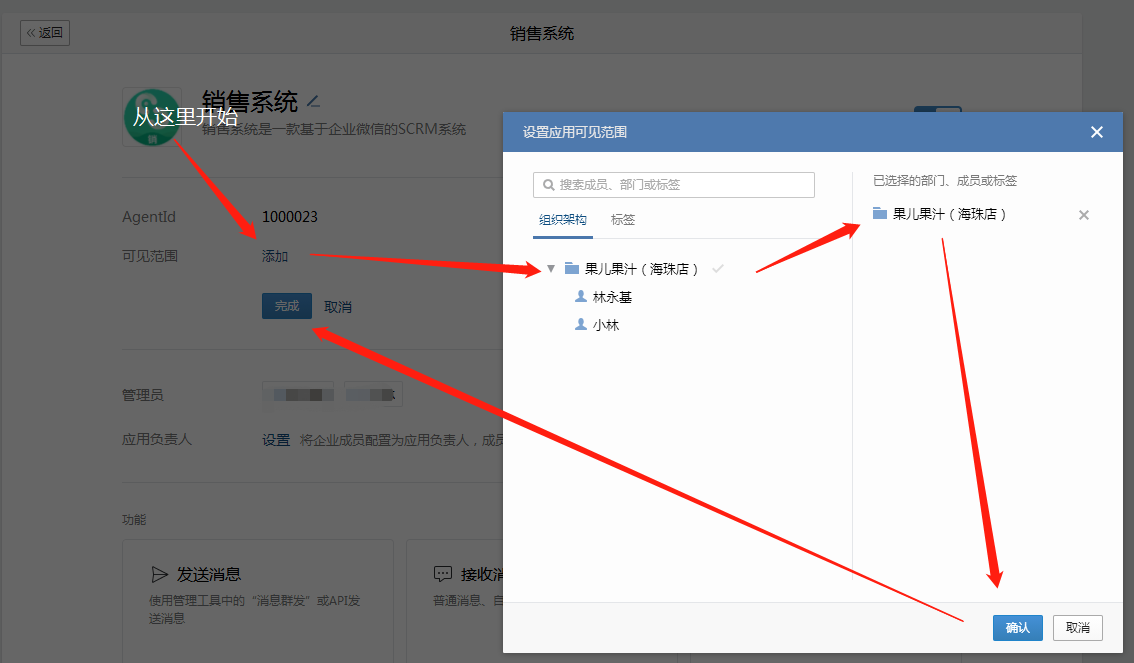Click the 返回 back button

[x=45, y=33]
